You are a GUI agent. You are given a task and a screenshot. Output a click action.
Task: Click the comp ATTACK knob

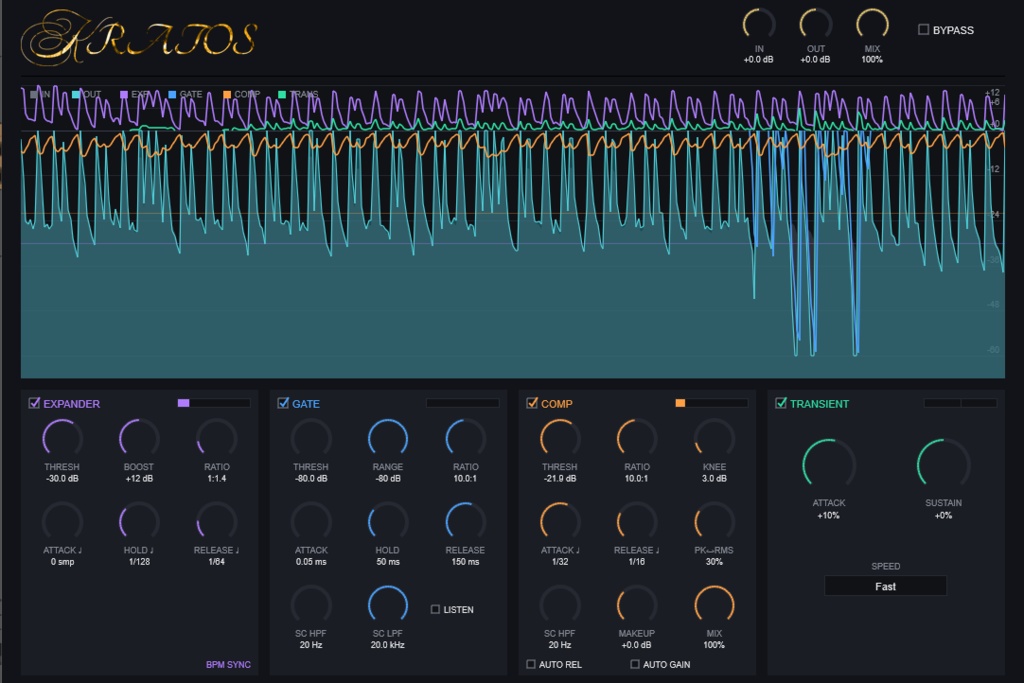click(560, 522)
